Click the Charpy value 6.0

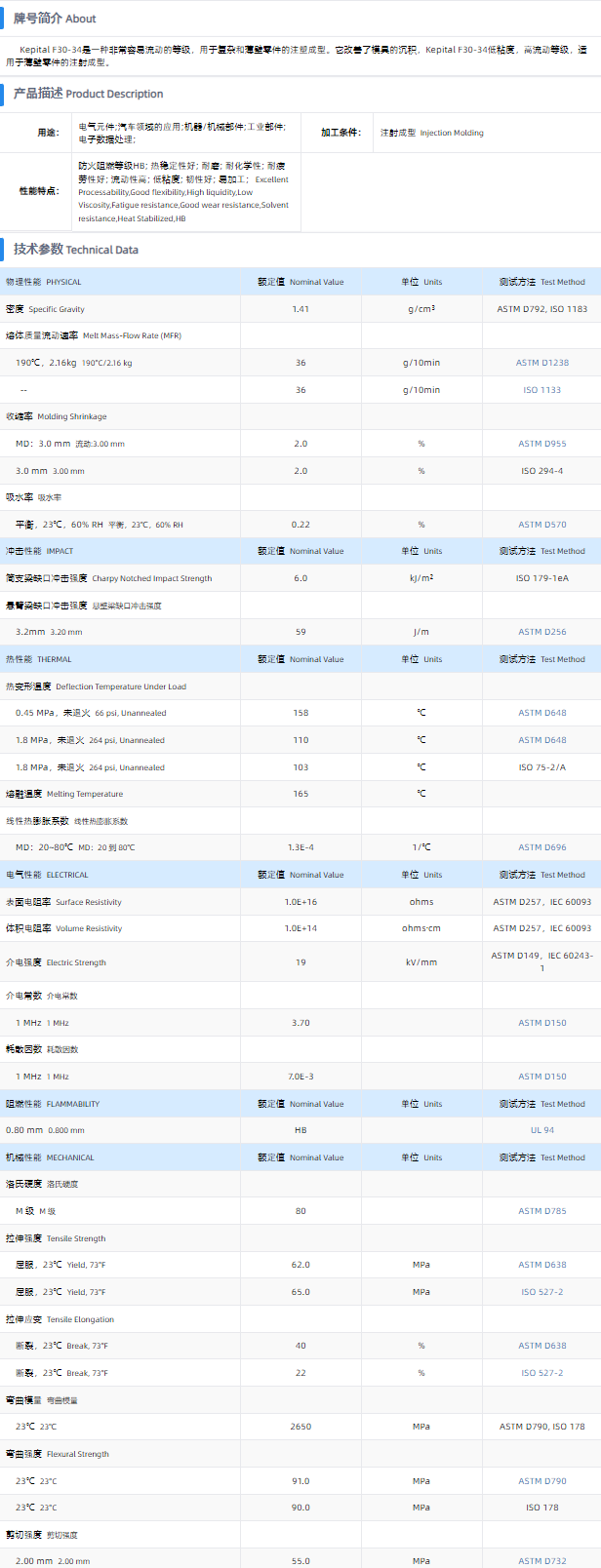[300, 578]
